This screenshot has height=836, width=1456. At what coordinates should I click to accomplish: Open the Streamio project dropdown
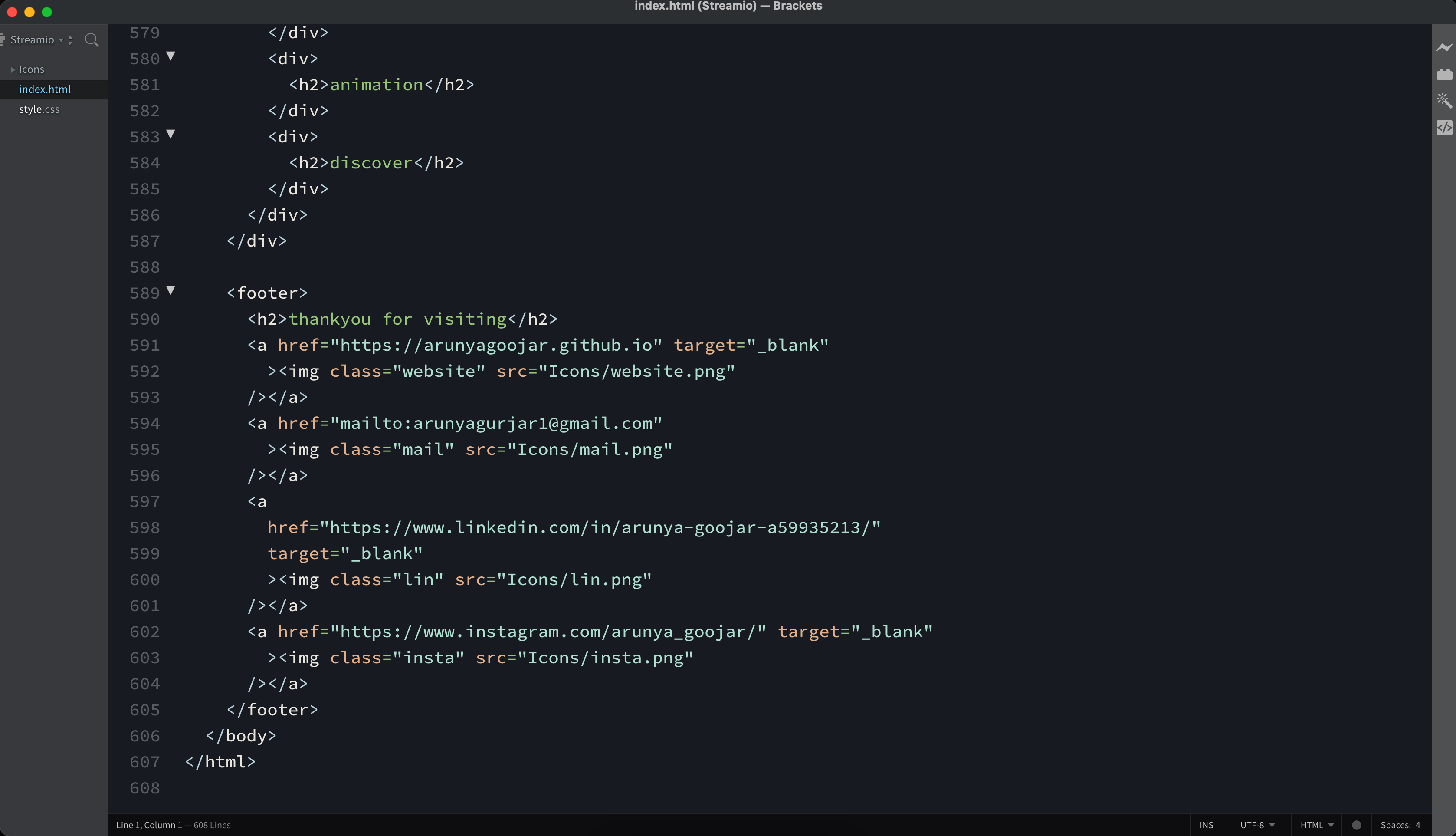click(62, 40)
